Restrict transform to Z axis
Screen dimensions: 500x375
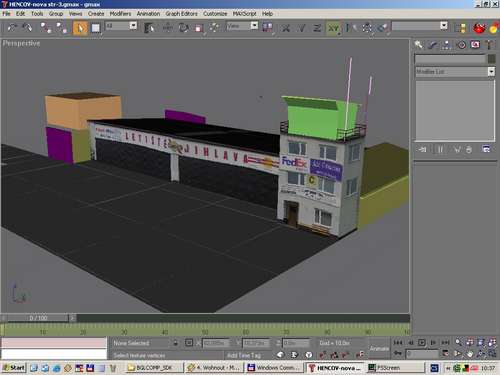317,28
